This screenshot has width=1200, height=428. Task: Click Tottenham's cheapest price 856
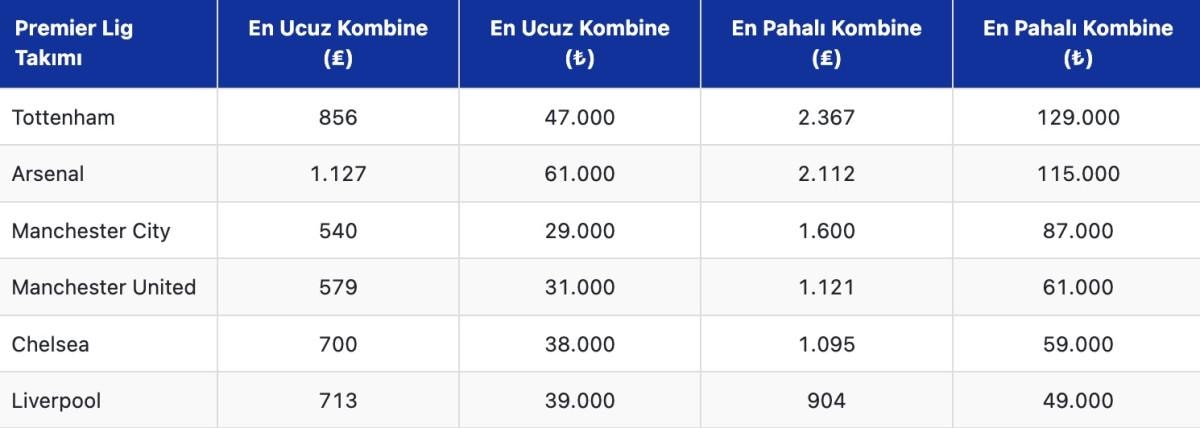(x=338, y=117)
